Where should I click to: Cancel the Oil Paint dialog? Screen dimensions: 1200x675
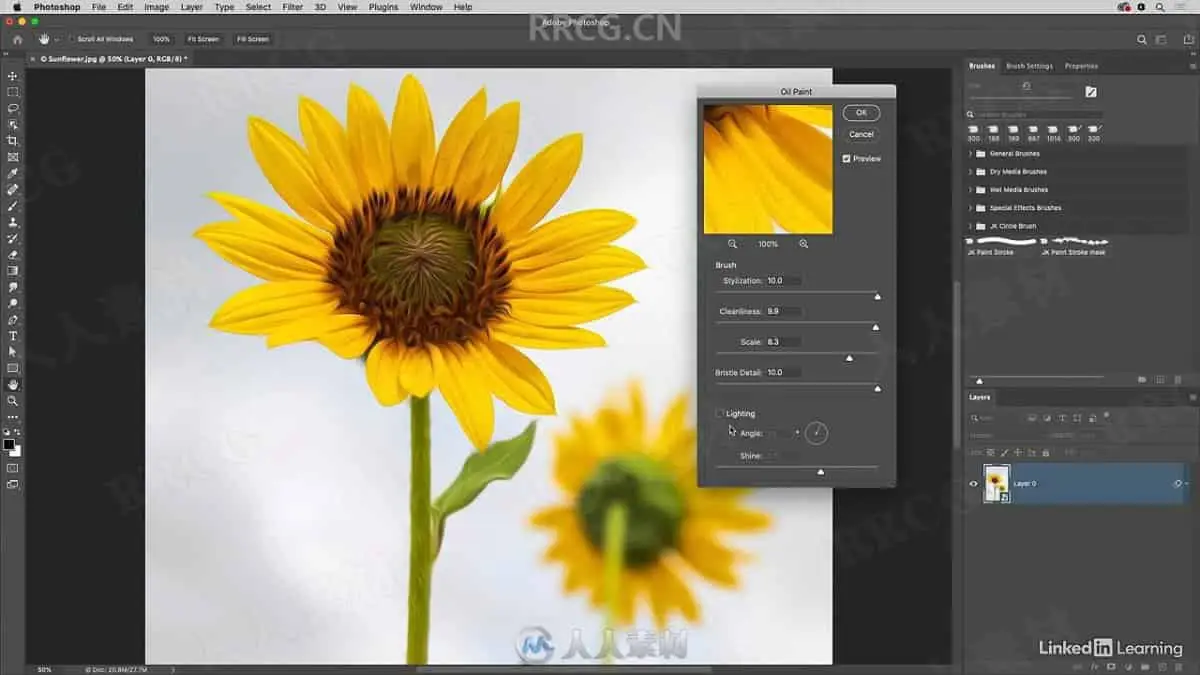coord(861,134)
